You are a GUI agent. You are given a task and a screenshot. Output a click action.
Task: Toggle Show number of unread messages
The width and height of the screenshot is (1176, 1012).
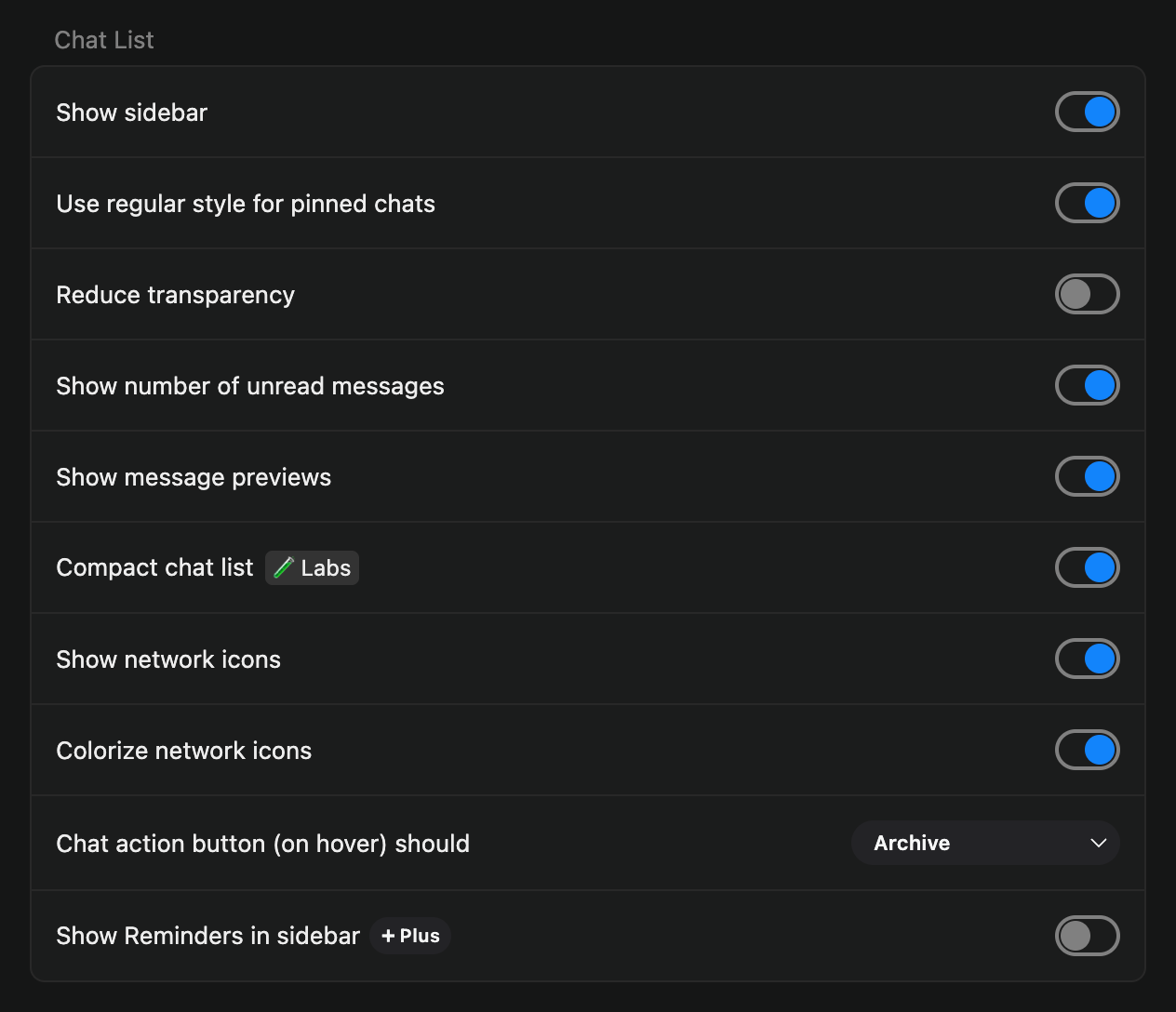pos(1087,385)
